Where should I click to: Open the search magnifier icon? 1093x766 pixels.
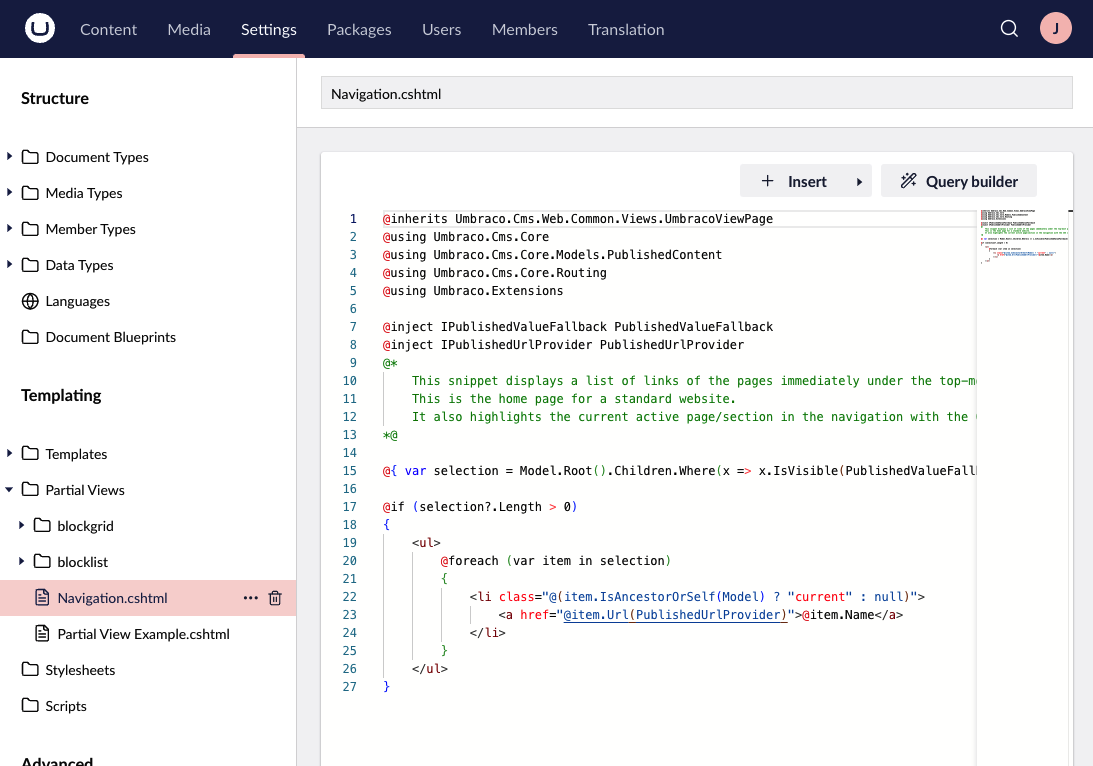tap(1009, 29)
